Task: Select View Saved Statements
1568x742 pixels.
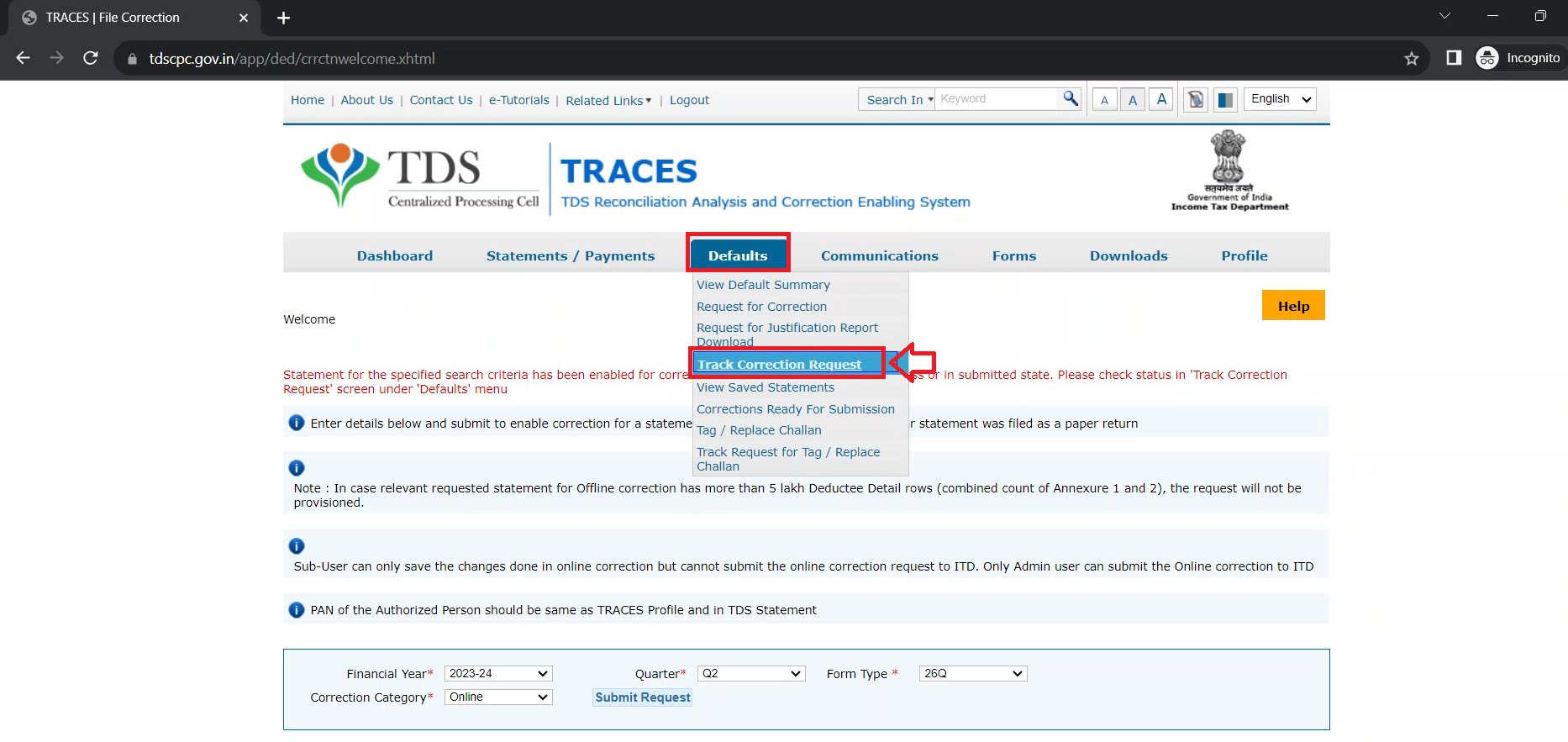Action: (x=766, y=387)
